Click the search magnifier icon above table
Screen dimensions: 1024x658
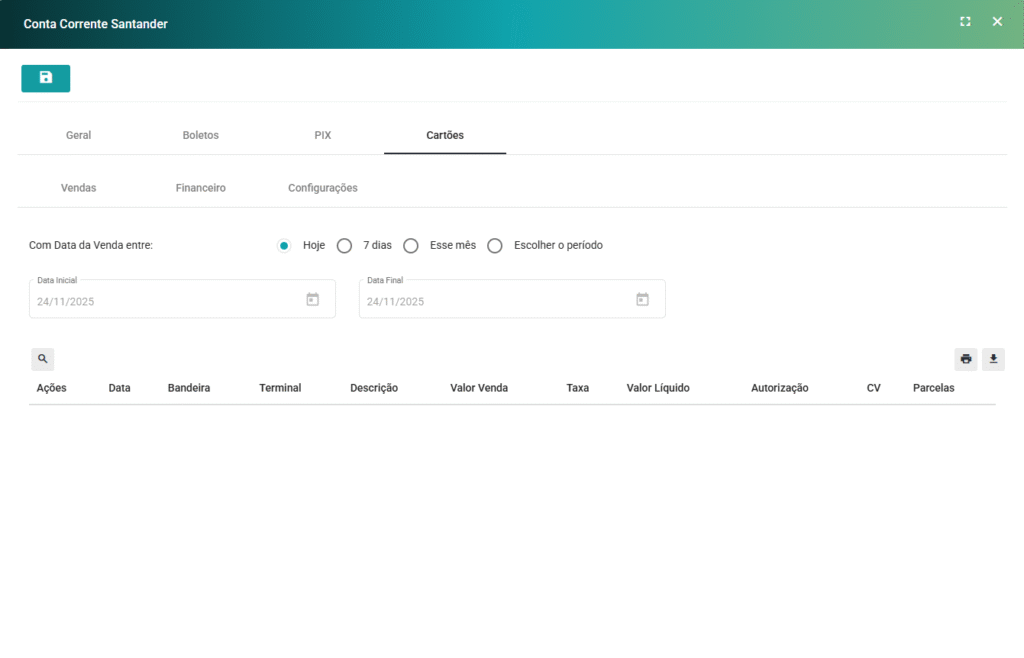click(42, 359)
